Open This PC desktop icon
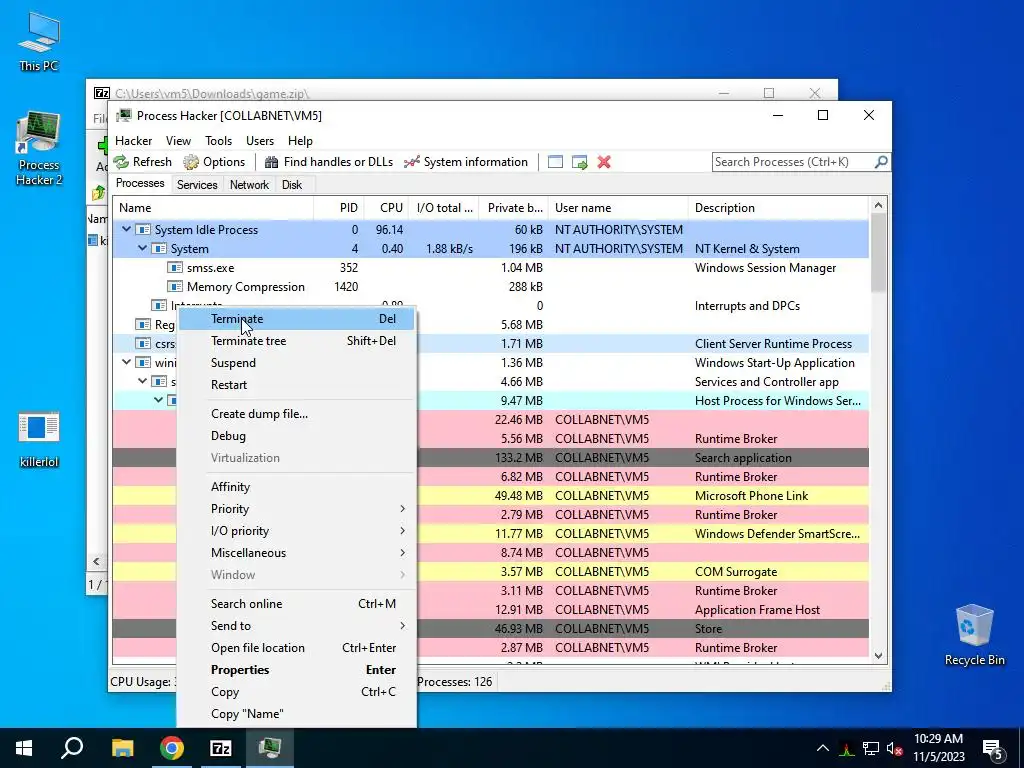Screen dimensions: 1024x768 (x=39, y=40)
